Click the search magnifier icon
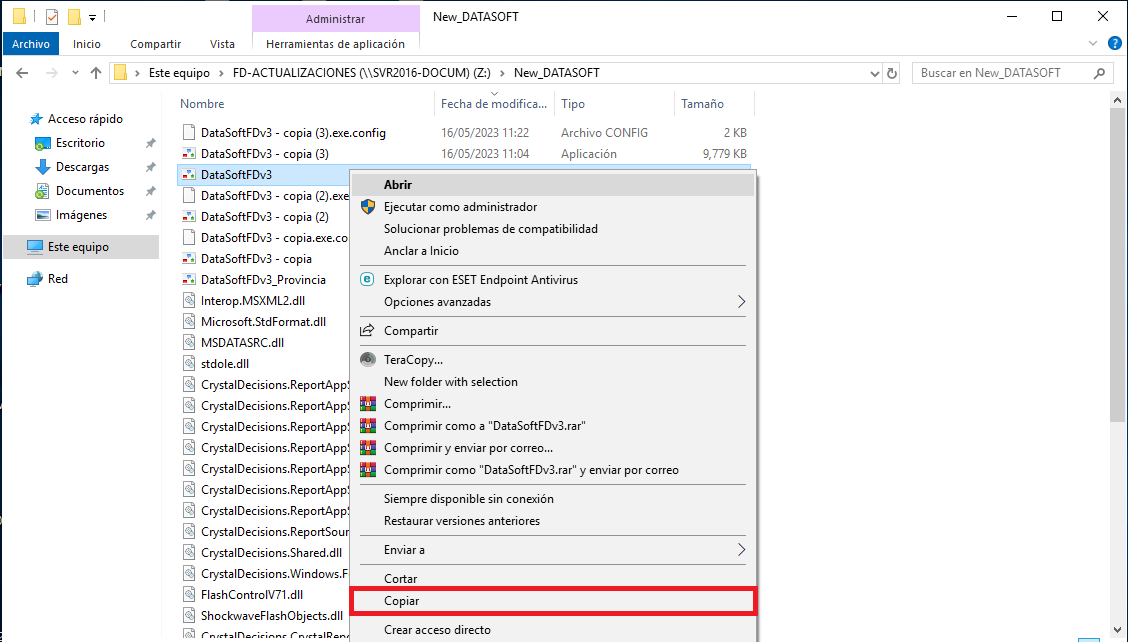The width and height of the screenshot is (1128, 642). (x=1099, y=73)
